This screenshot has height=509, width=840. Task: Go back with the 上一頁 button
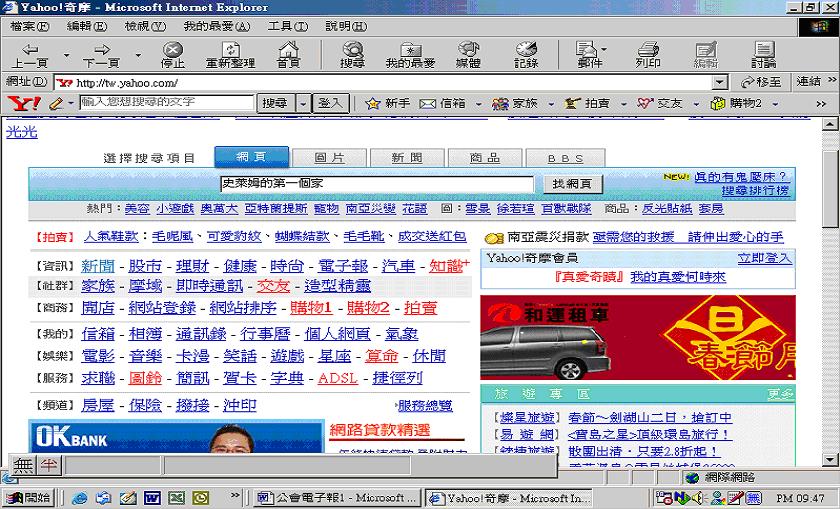coord(30,55)
